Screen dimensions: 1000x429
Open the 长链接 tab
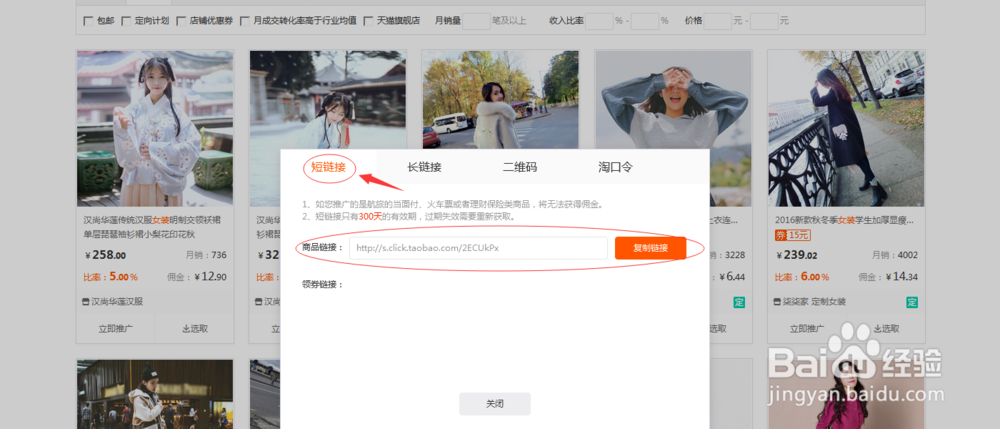click(424, 167)
